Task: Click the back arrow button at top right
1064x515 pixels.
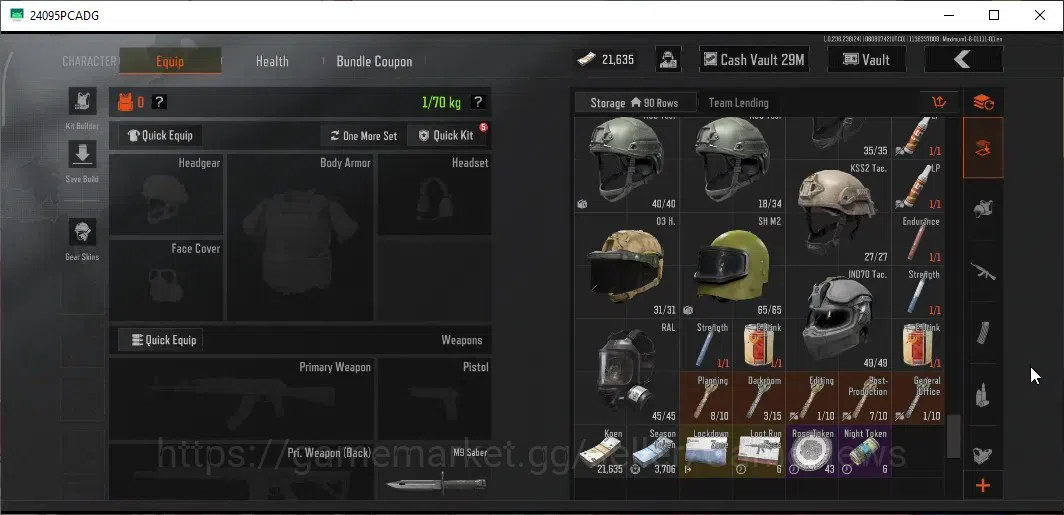Action: click(963, 60)
